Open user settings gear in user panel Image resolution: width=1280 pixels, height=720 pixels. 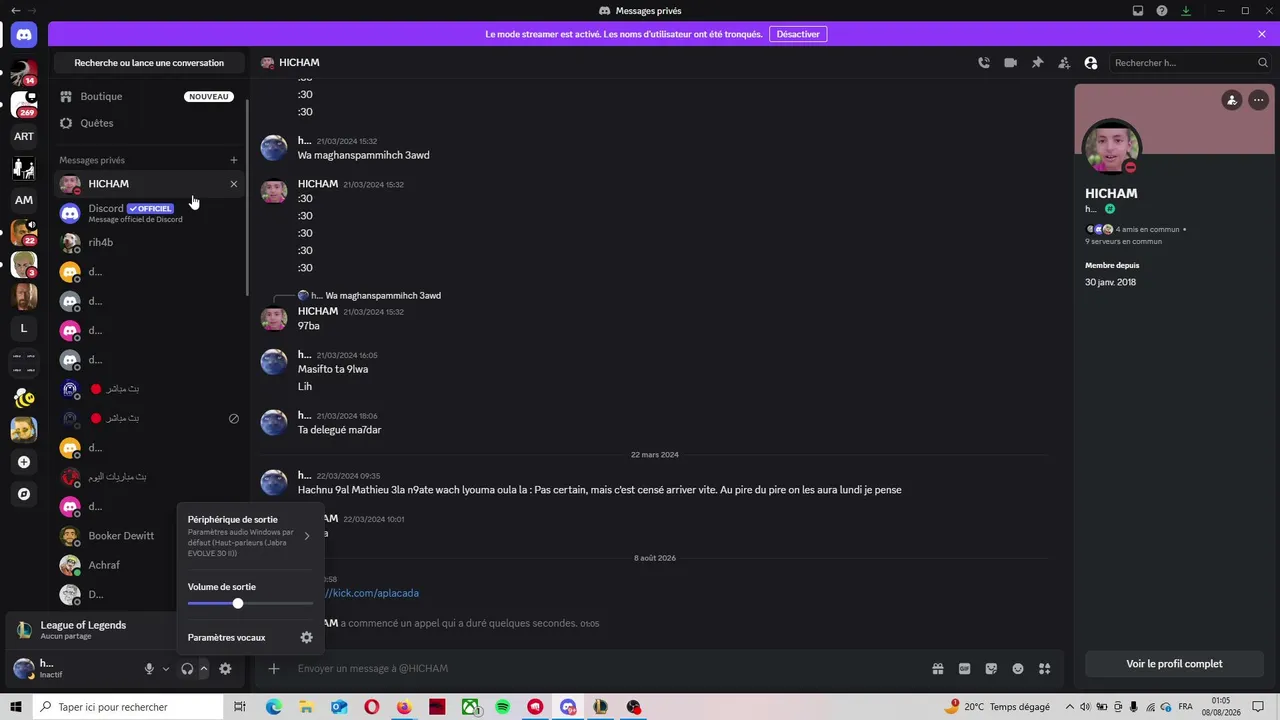[225, 669]
